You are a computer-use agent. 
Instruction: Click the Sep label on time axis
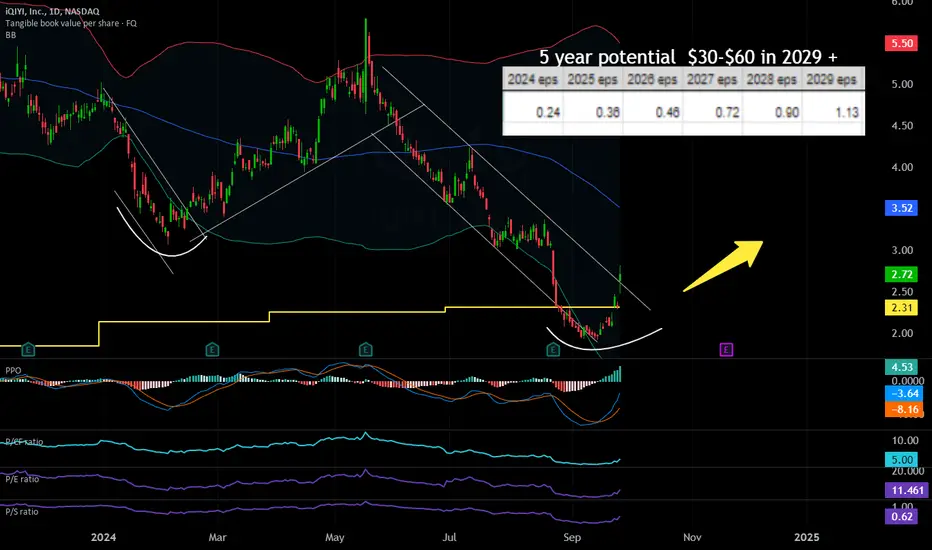(x=571, y=537)
